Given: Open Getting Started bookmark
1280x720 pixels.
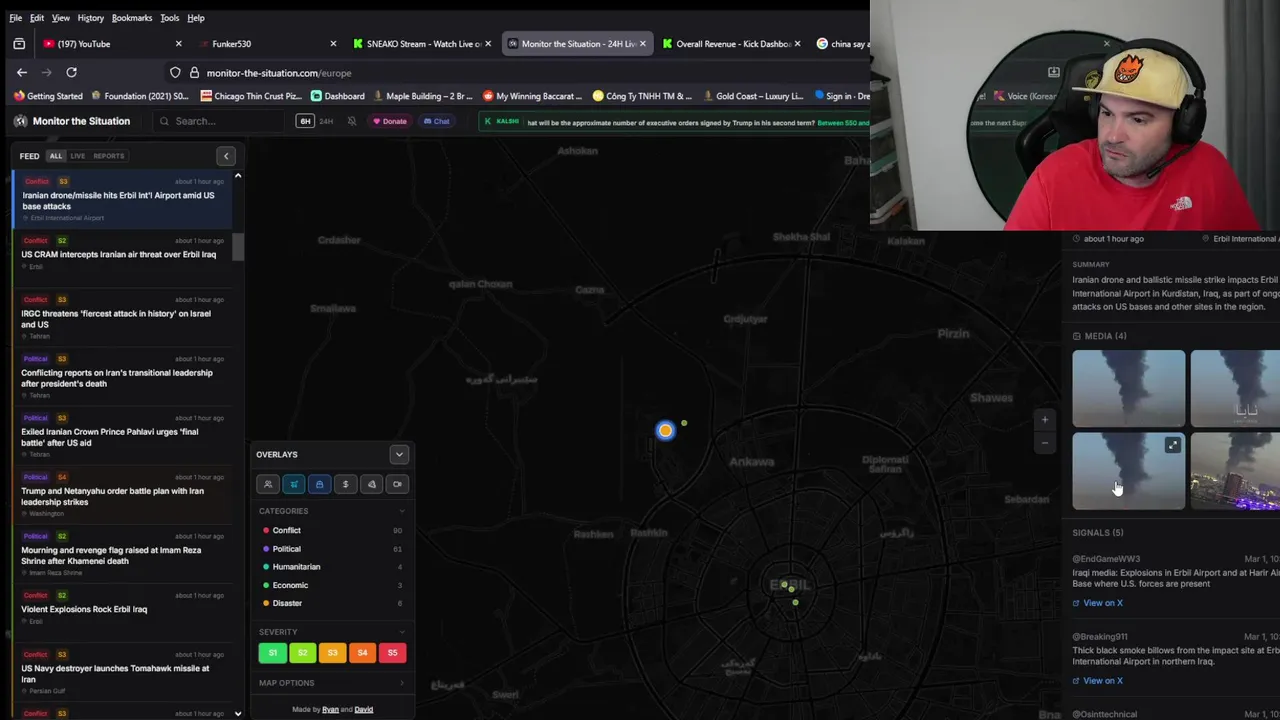Looking at the screenshot, I should click(48, 96).
